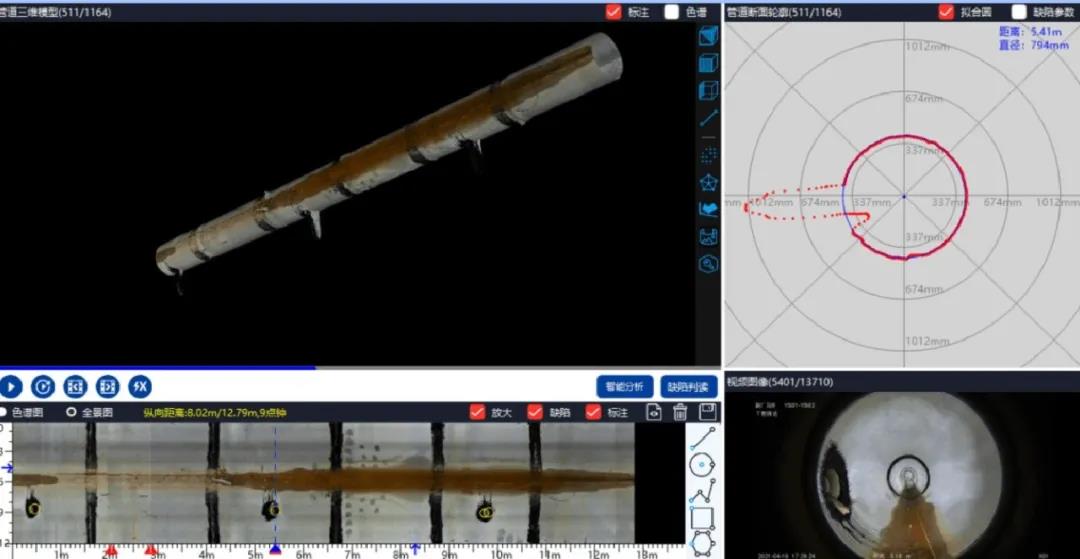Viewport: 1080px width, 559px height.
Task: Toggle the 标注 checkbox in 3D model header
Action: point(614,12)
